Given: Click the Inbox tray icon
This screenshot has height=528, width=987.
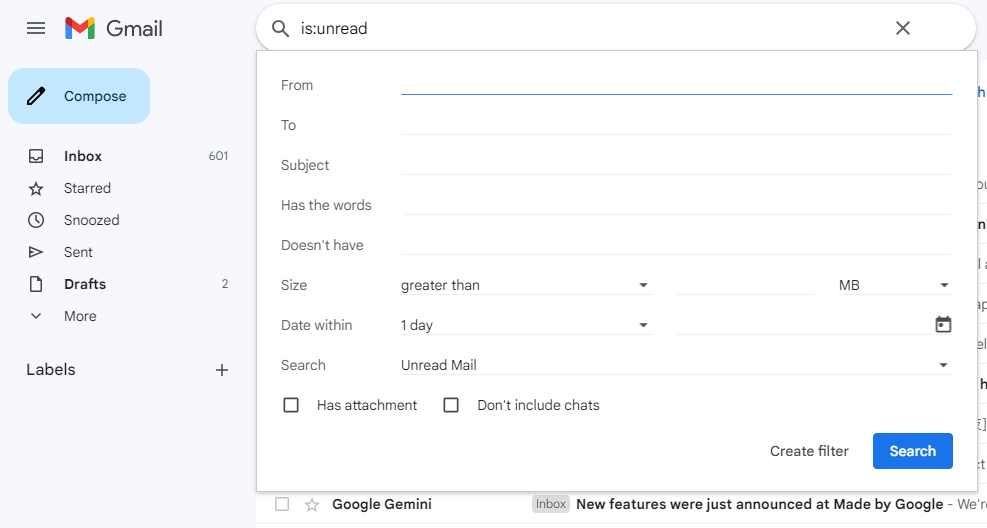Looking at the screenshot, I should pyautogui.click(x=36, y=156).
